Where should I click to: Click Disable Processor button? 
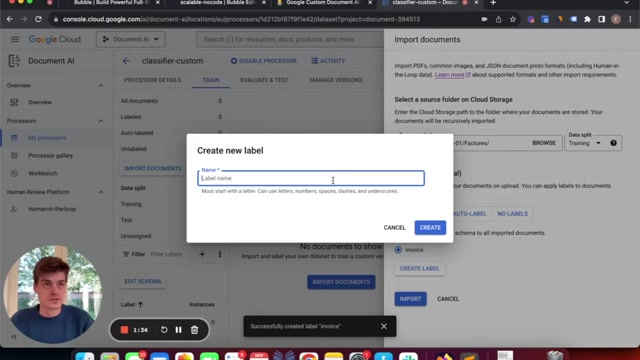(264, 61)
